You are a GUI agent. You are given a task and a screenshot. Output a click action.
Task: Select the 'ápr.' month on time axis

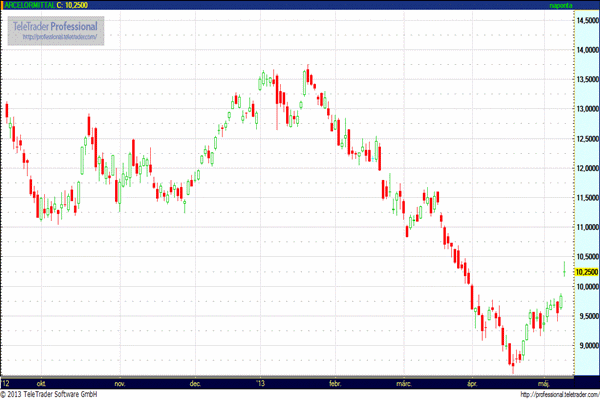click(472, 383)
